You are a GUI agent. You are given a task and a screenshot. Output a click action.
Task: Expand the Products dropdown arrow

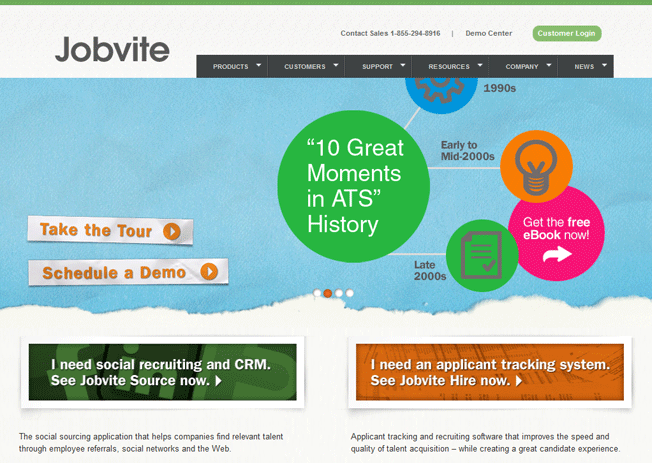[x=259, y=65]
